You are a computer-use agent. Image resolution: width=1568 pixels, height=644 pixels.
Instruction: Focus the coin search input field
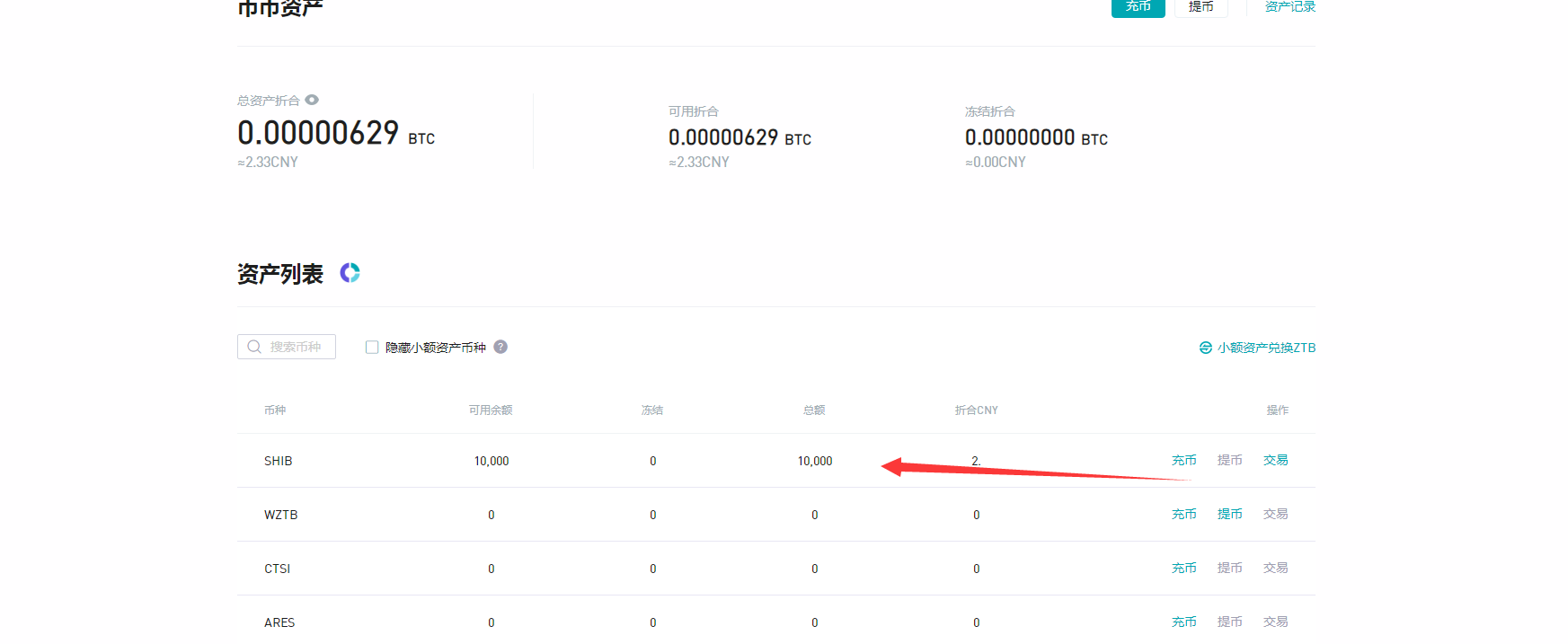click(297, 347)
